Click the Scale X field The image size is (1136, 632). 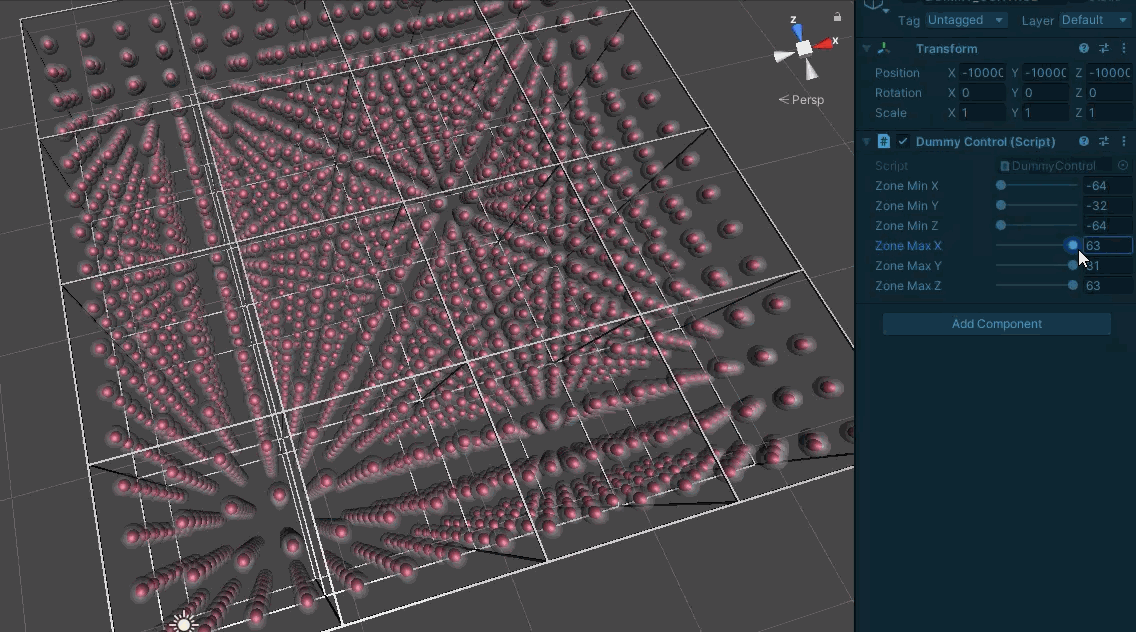982,113
